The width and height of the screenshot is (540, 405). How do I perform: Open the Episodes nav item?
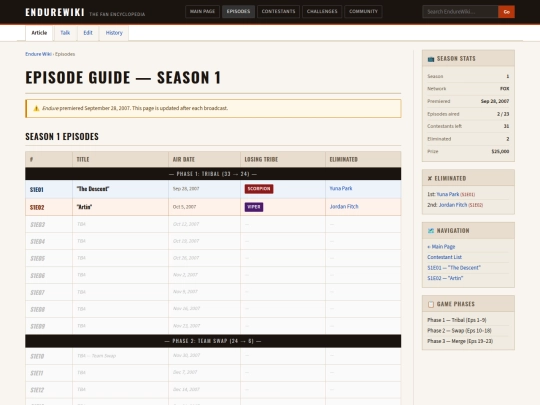coord(238,11)
